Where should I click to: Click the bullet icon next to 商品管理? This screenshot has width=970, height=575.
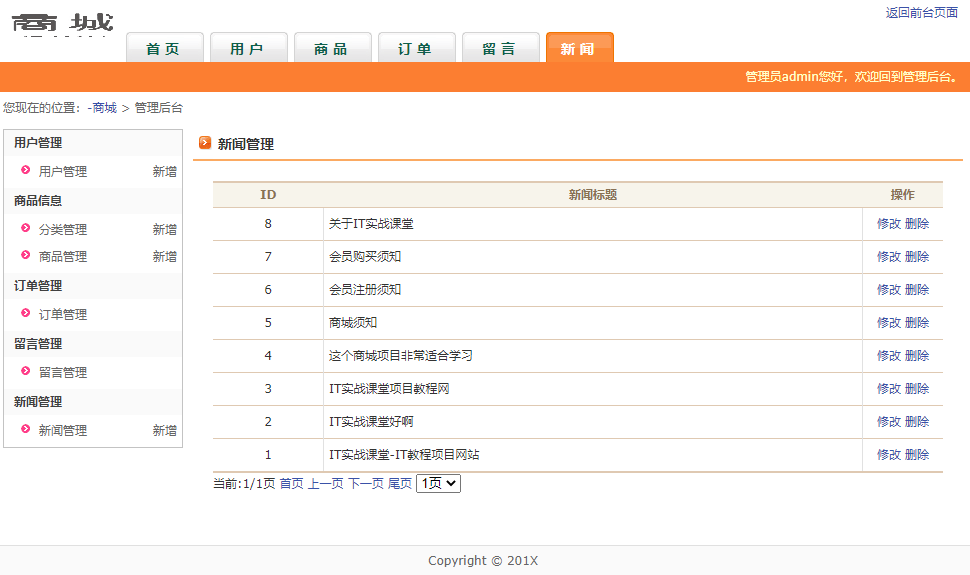point(25,254)
